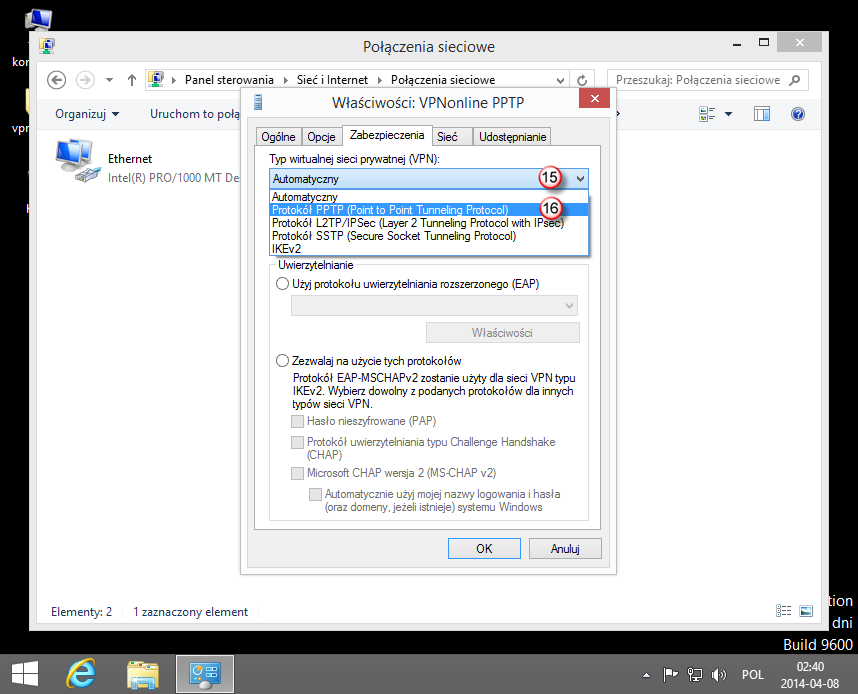
Task: Open recent locations dropdown arrow
Action: (109, 80)
